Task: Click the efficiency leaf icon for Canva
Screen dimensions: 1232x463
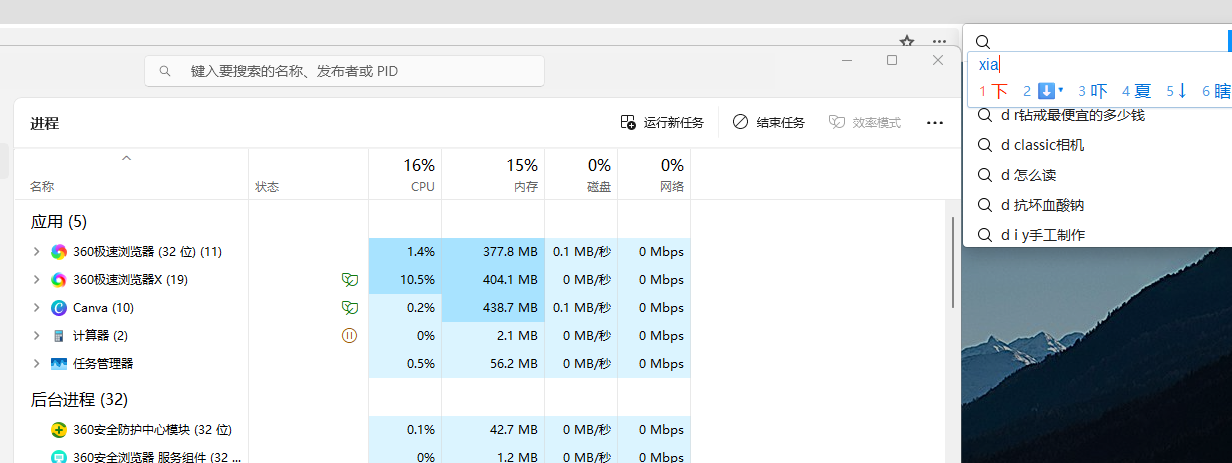Action: (349, 308)
